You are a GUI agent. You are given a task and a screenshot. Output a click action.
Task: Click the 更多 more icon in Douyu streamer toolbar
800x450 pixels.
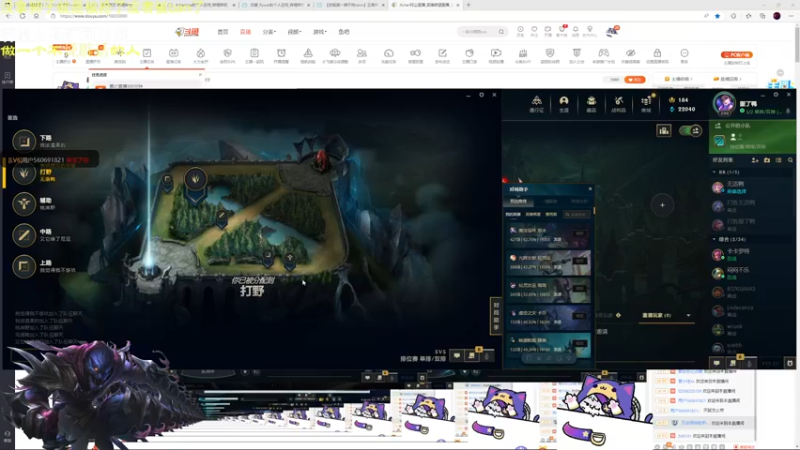(684, 55)
